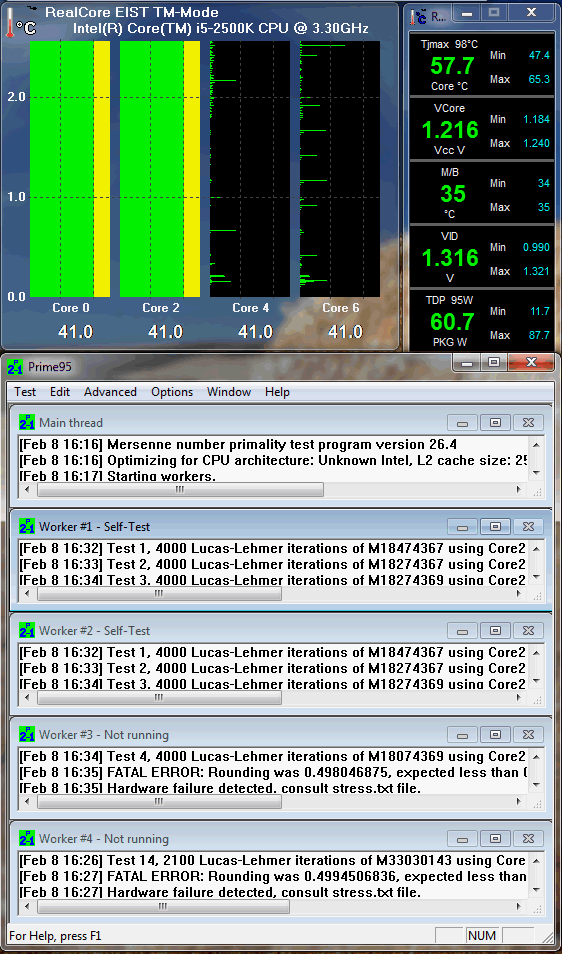Click the Max 87.7 package power value
The height and width of the screenshot is (954, 562).
click(538, 335)
